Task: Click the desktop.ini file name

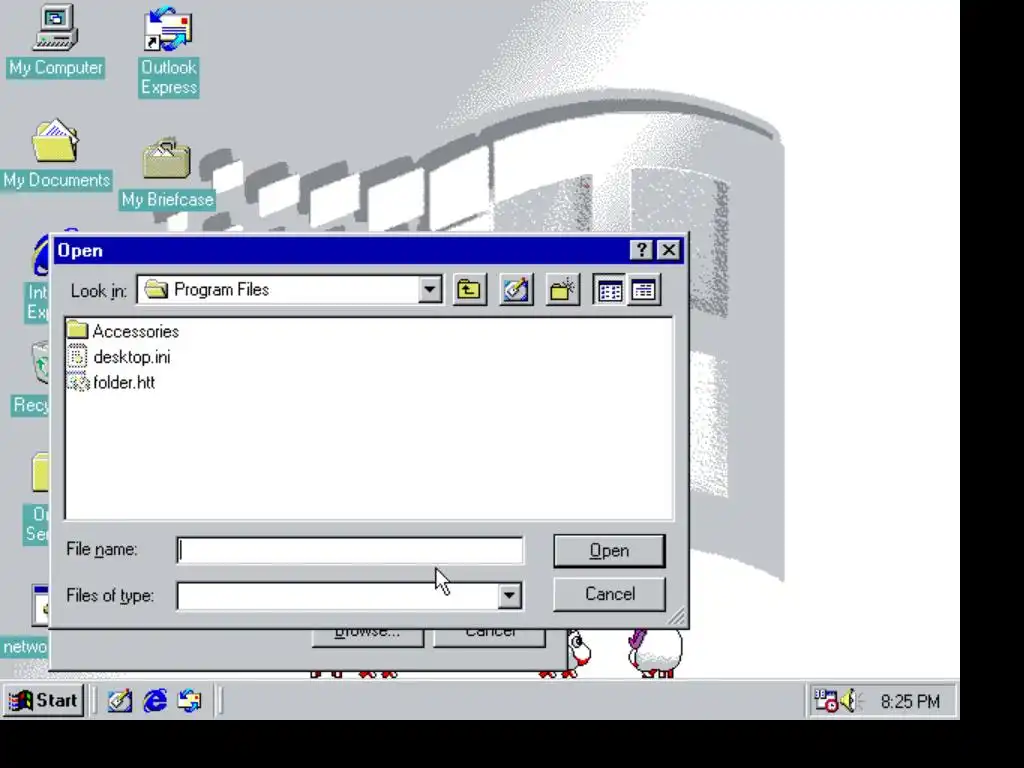Action: click(132, 357)
